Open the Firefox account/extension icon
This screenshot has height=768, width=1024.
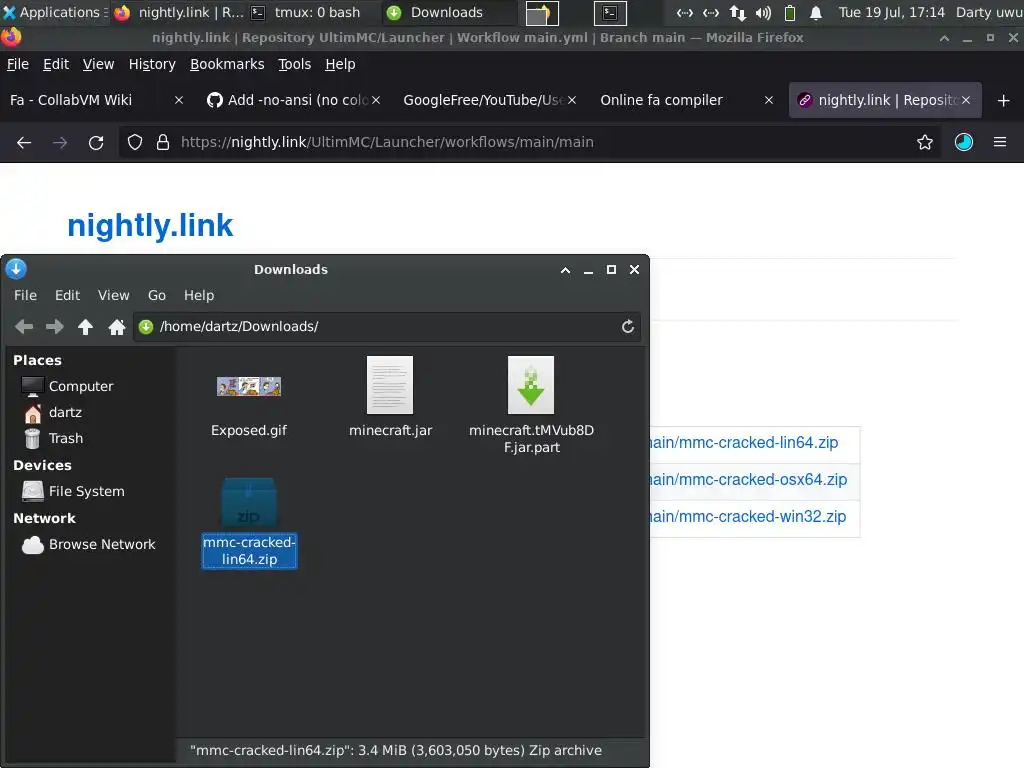point(964,142)
